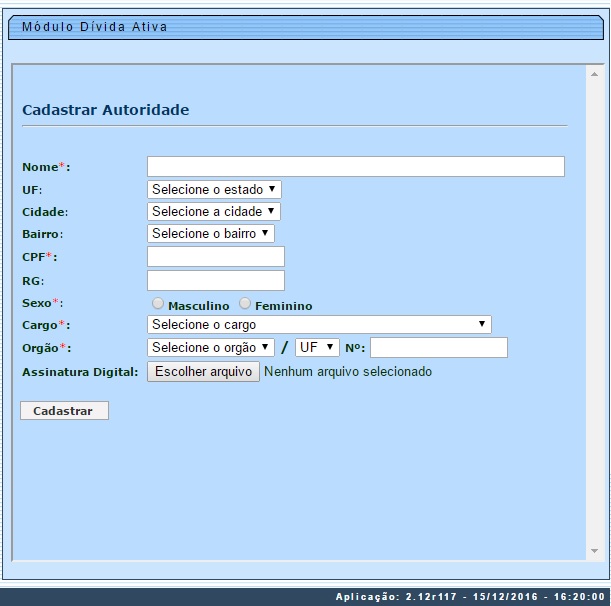Click the 'Nenhum arquivo selecionado' file label

click(348, 372)
